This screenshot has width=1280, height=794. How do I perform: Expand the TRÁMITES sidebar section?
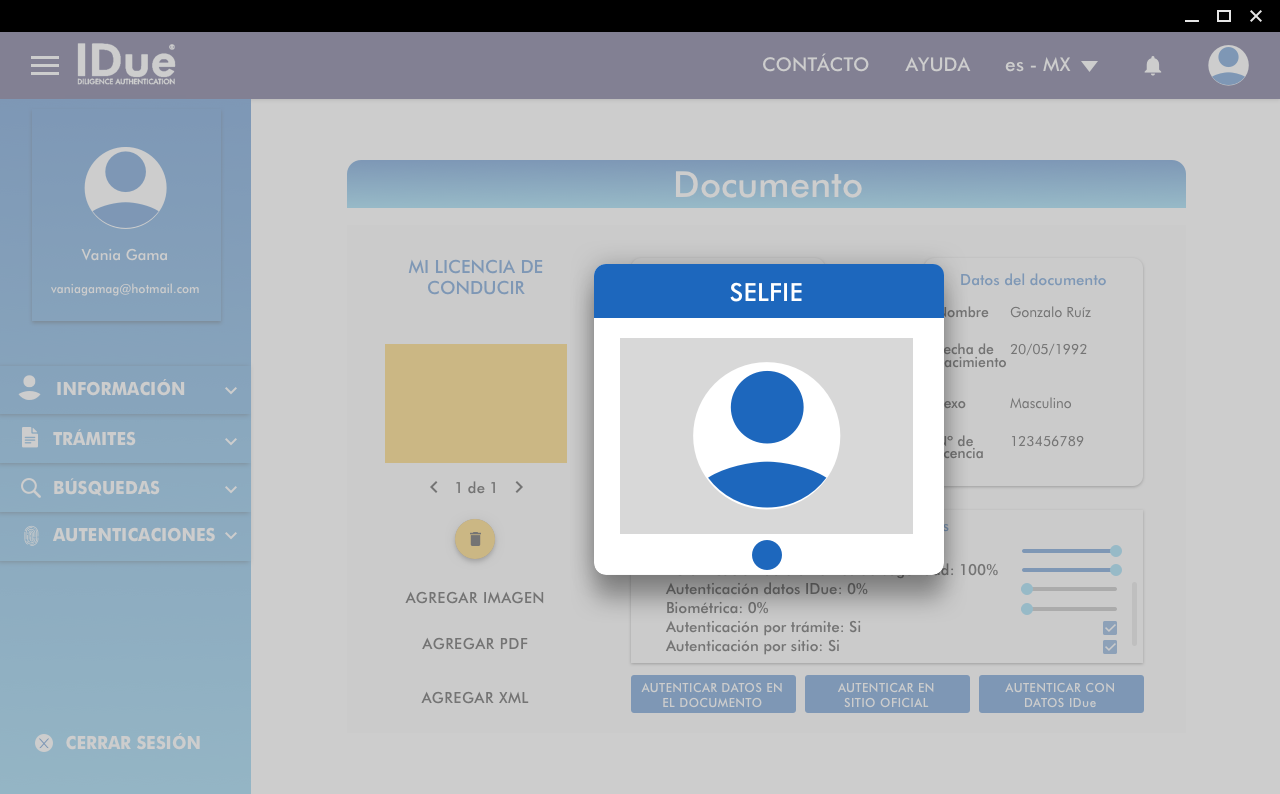(125, 439)
